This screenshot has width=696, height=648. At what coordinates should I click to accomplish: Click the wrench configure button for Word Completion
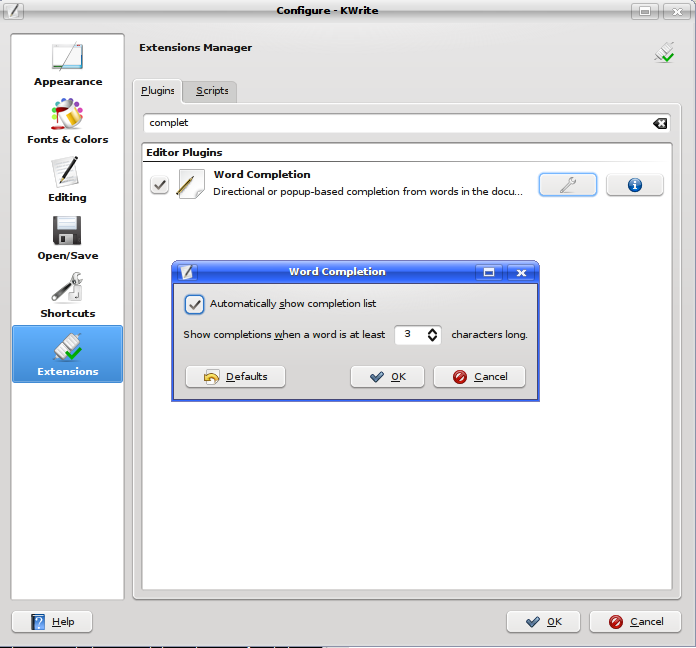click(x=568, y=185)
